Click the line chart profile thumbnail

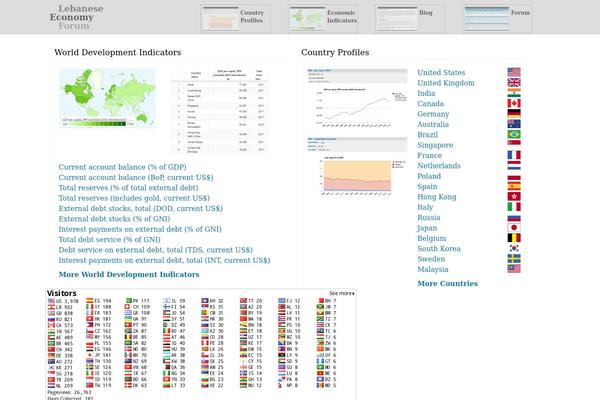coord(357,99)
